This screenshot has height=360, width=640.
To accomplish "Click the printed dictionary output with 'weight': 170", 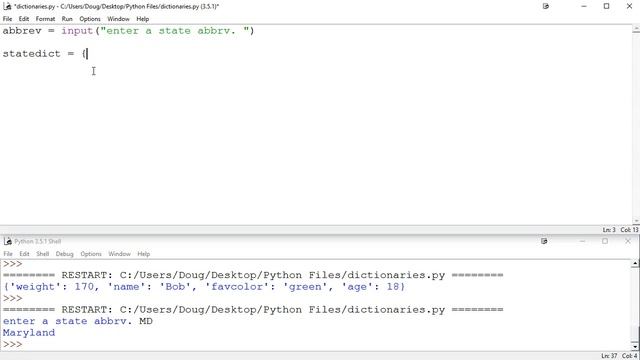I will [204, 287].
